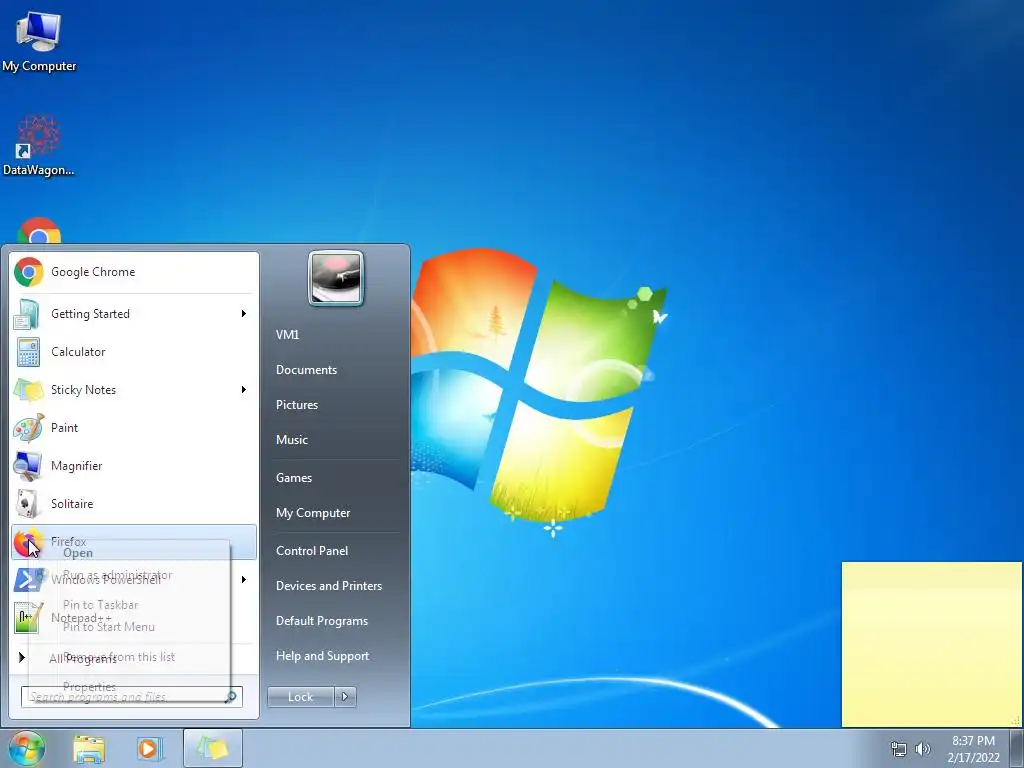Launch Google Chrome from Start menu
This screenshot has width=1024, height=768.
click(x=133, y=272)
